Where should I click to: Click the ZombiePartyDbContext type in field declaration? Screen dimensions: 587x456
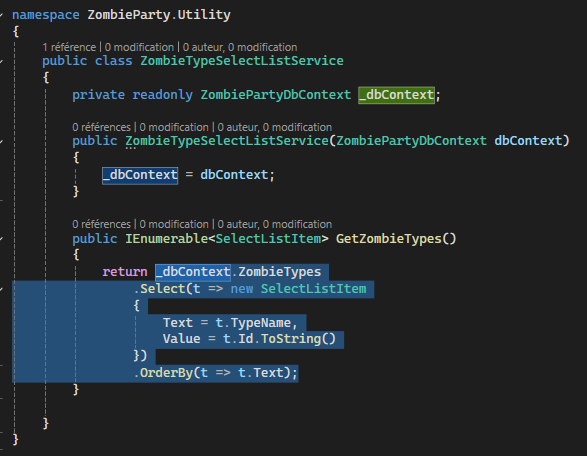tap(276, 95)
